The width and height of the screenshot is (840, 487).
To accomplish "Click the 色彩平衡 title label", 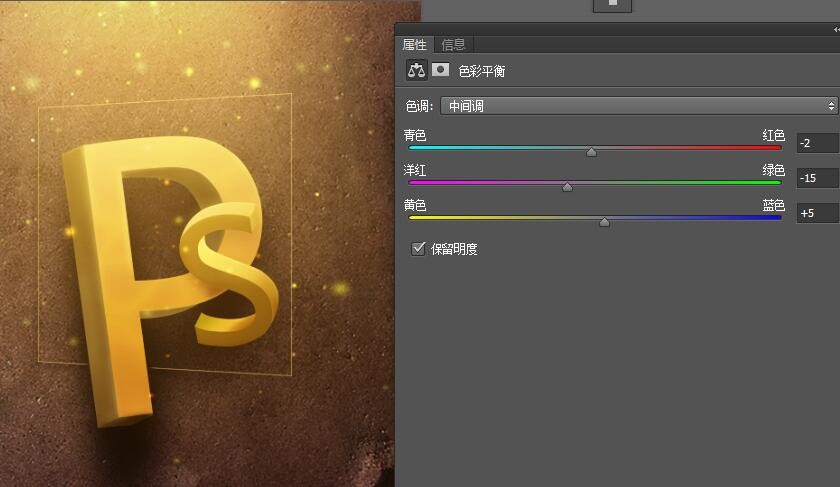I will coord(482,71).
